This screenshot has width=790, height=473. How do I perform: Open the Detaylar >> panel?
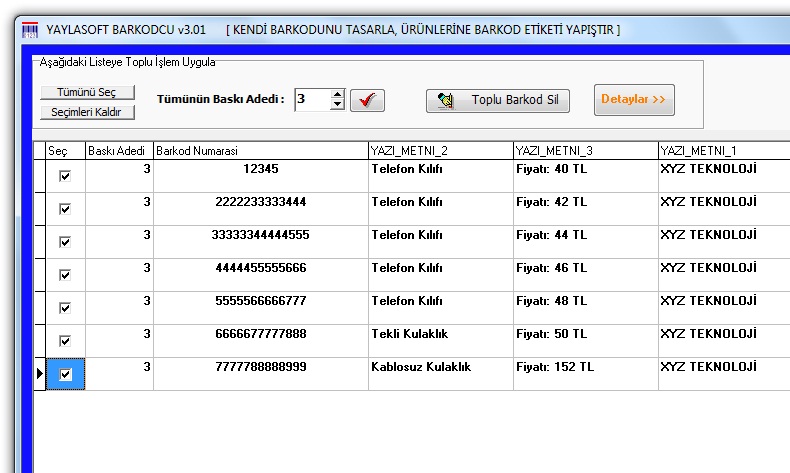(x=634, y=100)
